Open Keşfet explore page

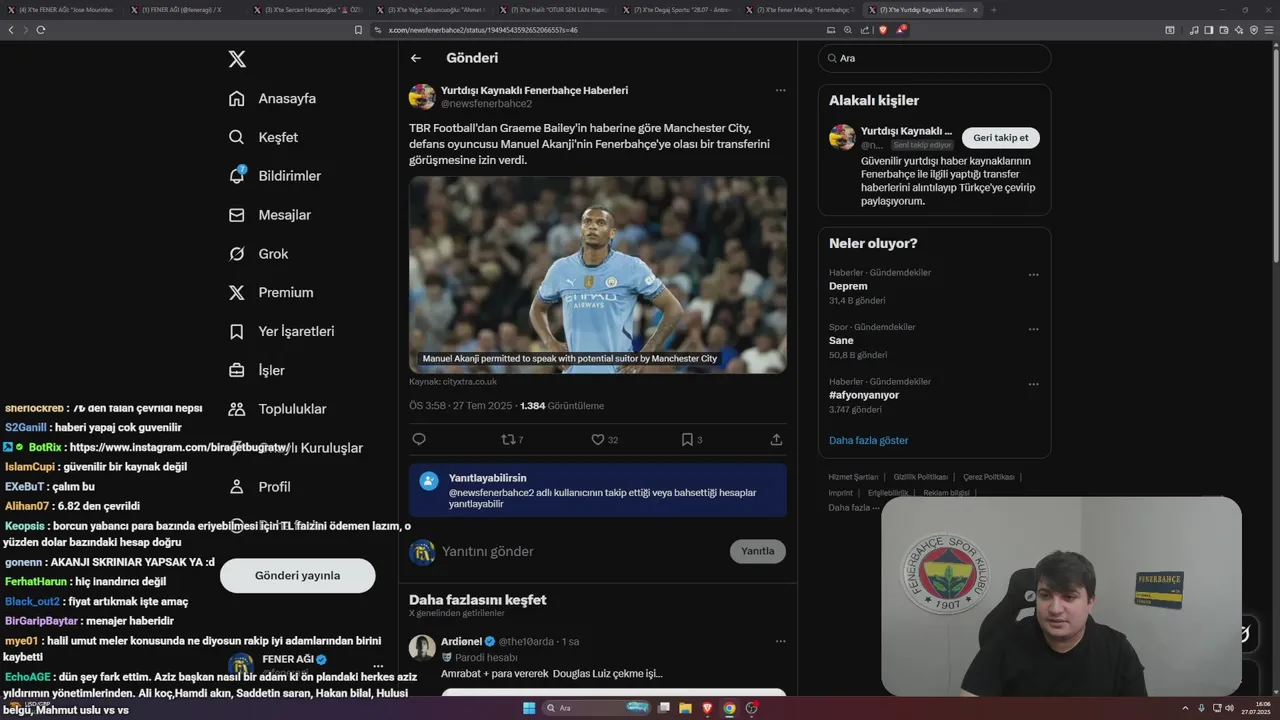263,137
